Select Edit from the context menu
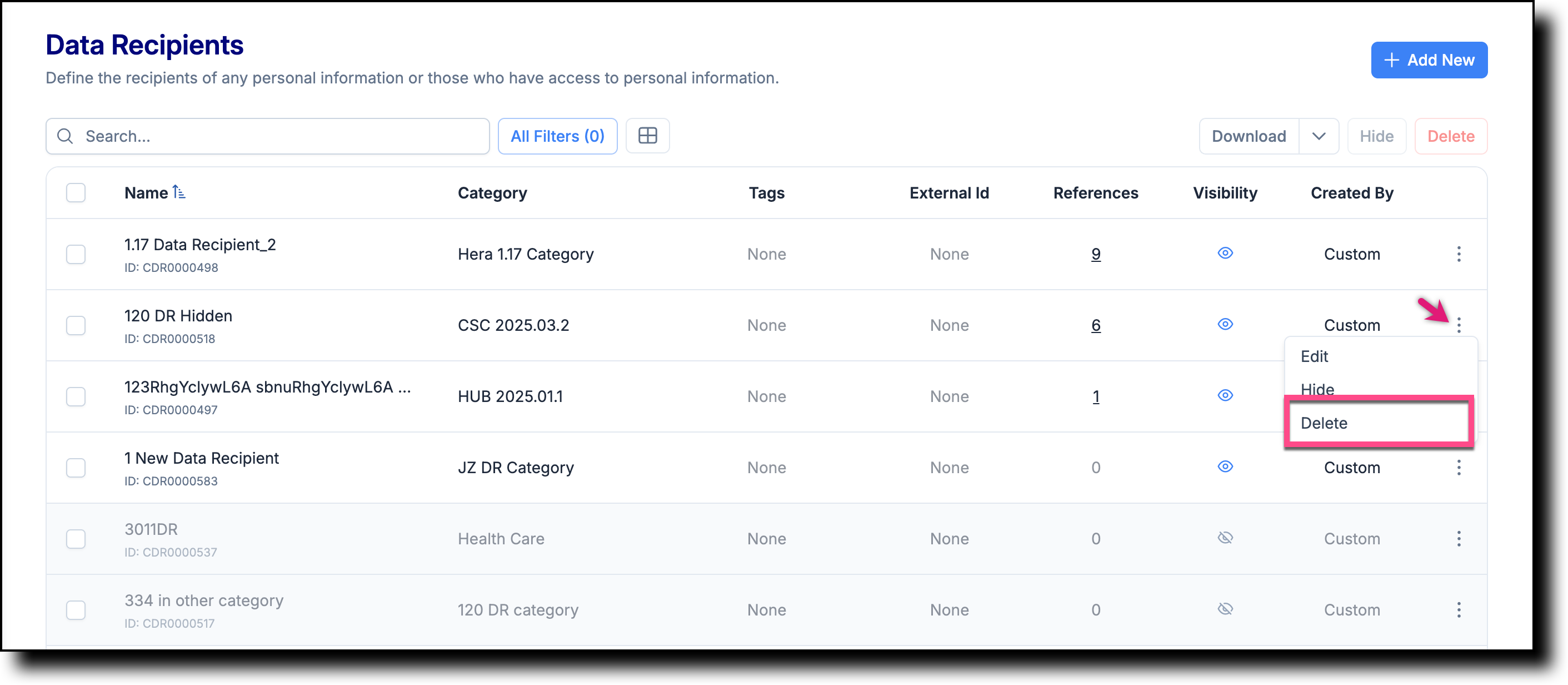The image size is (1568, 685). point(1314,356)
